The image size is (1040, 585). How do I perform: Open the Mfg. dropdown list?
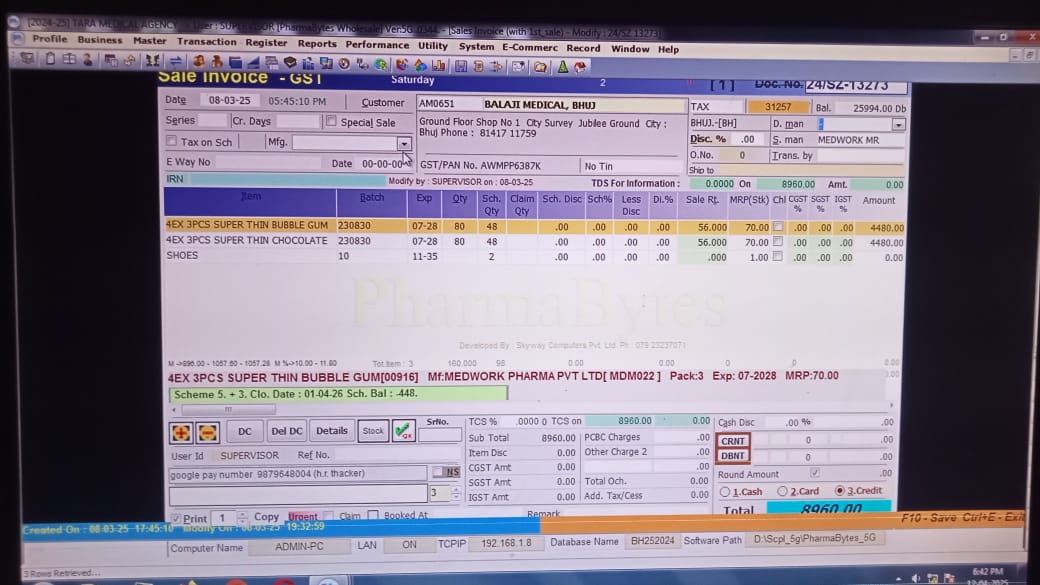[x=403, y=144]
